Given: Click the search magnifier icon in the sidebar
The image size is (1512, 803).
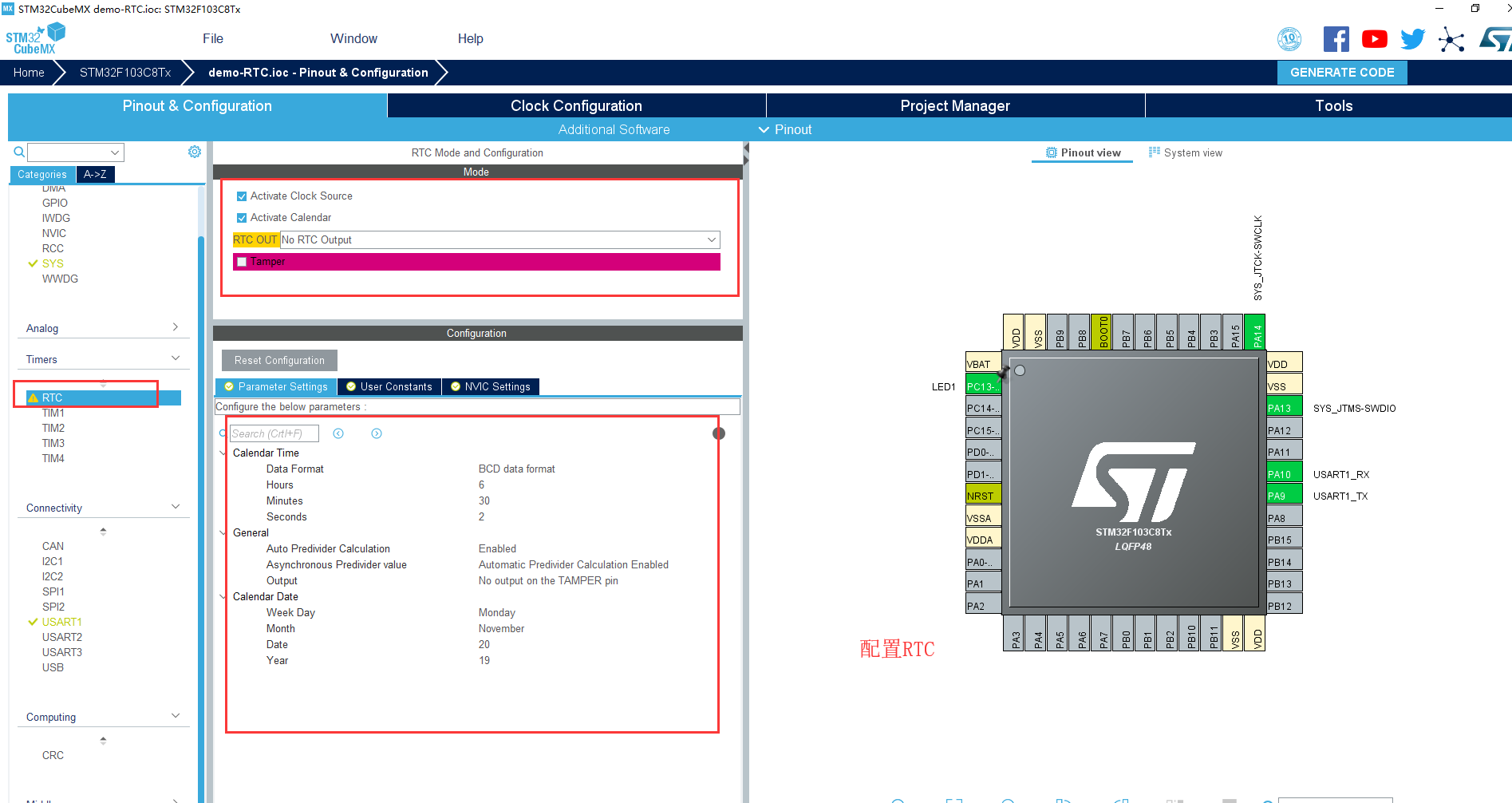Looking at the screenshot, I should tap(18, 151).
